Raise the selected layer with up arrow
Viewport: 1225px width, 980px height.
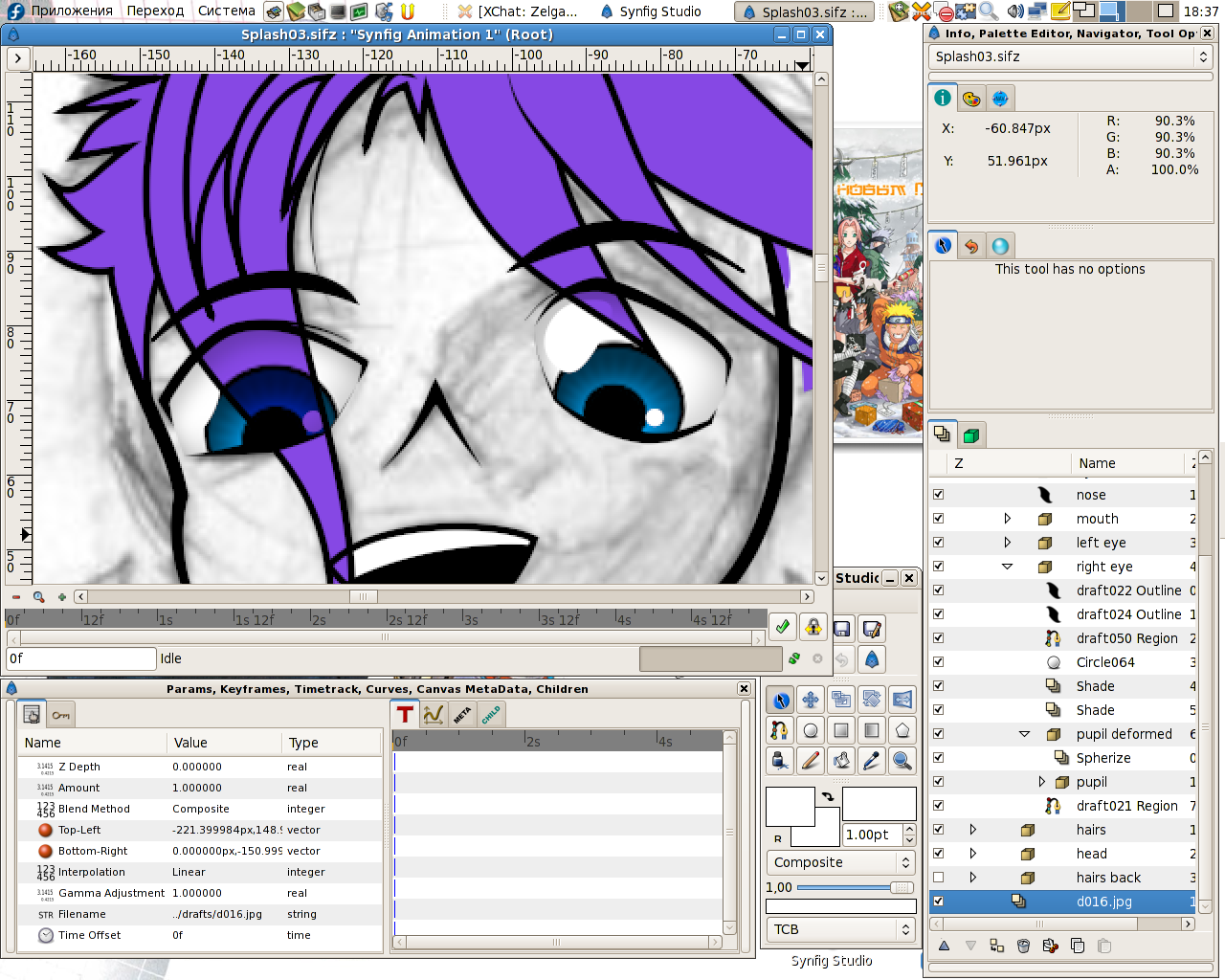(x=944, y=946)
